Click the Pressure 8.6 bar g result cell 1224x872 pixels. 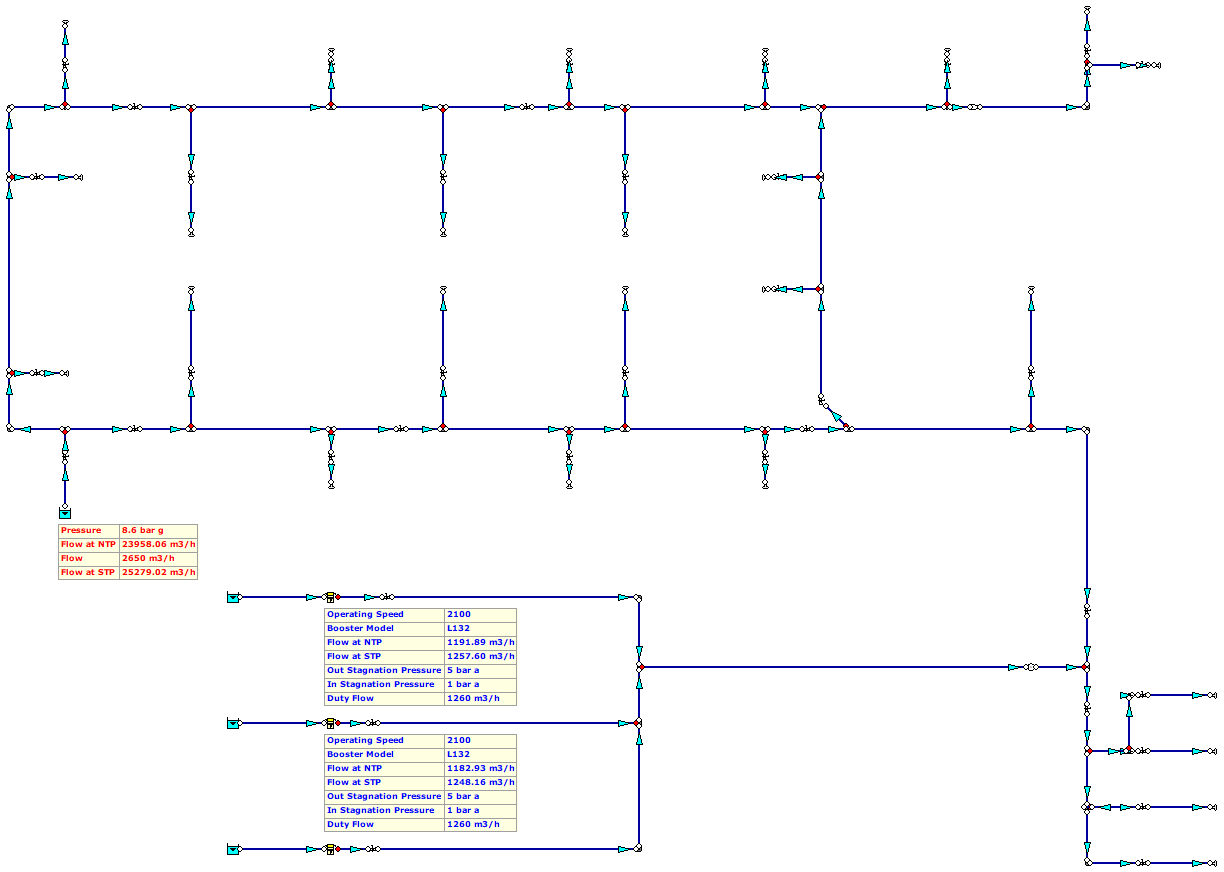[x=155, y=530]
